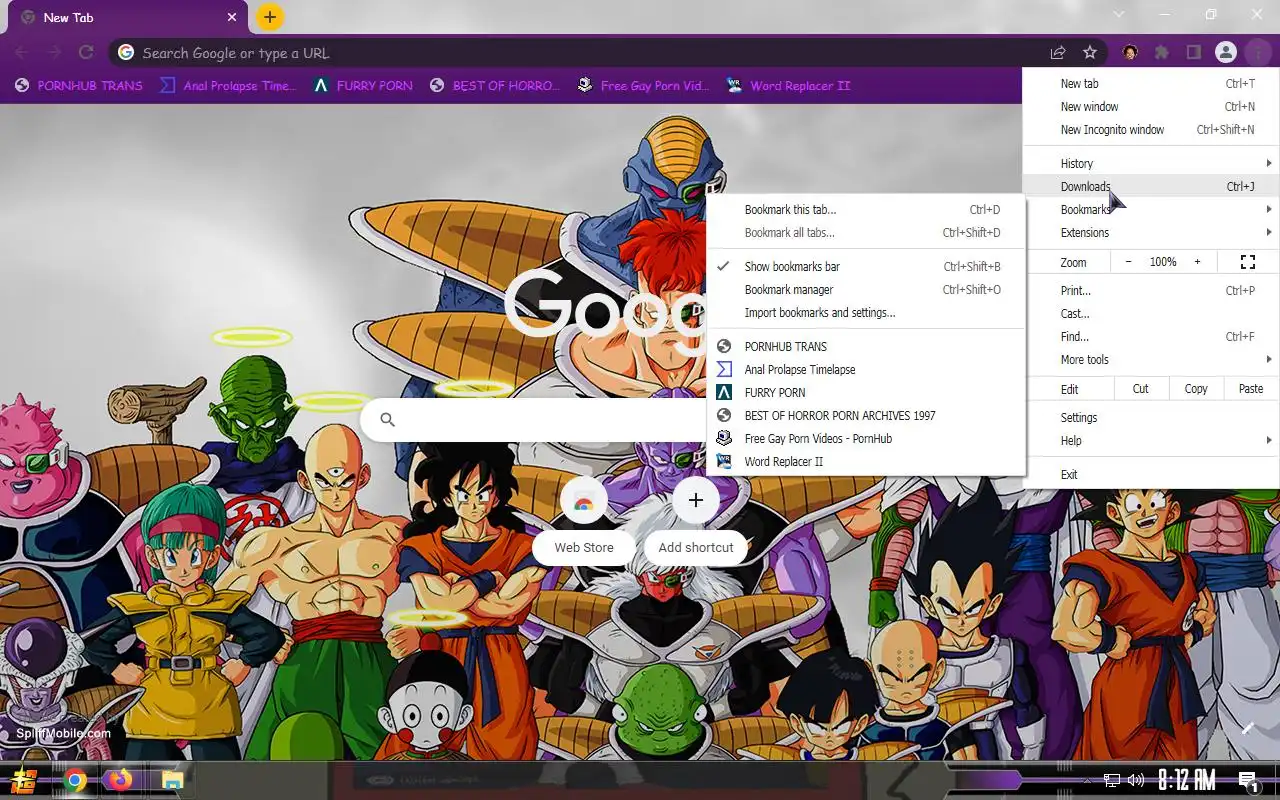The width and height of the screenshot is (1280, 800).
Task: Click the bookmark star in the address bar
Action: [x=1090, y=52]
